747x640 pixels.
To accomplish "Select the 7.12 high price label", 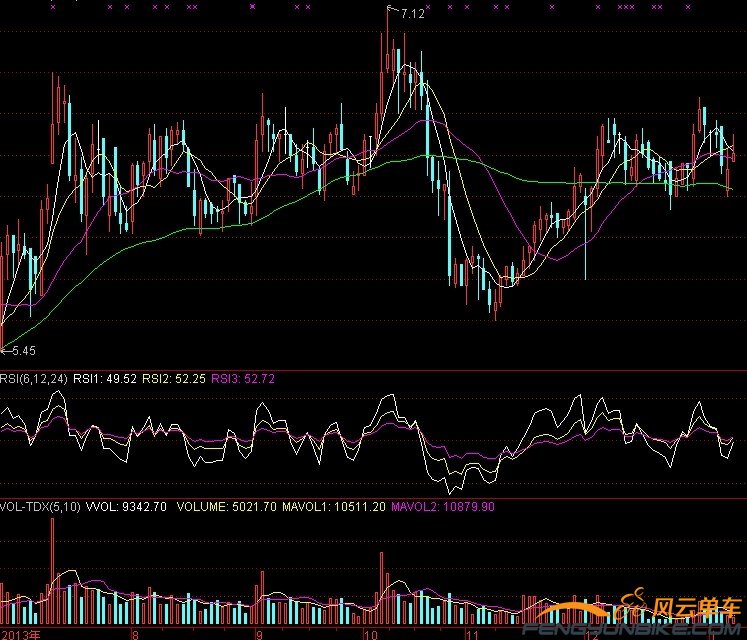I will pyautogui.click(x=411, y=14).
